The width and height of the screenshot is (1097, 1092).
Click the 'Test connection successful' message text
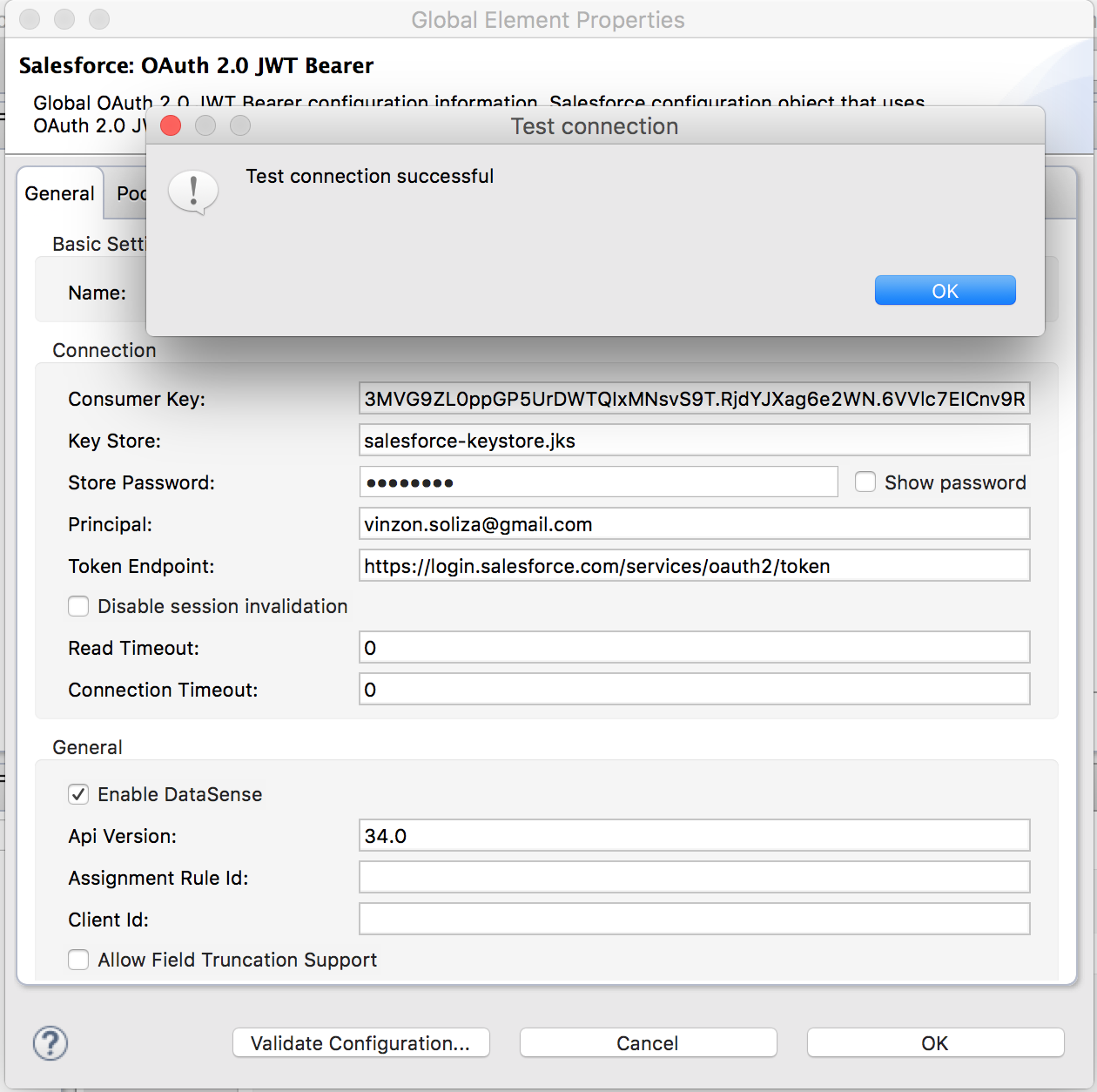[369, 176]
